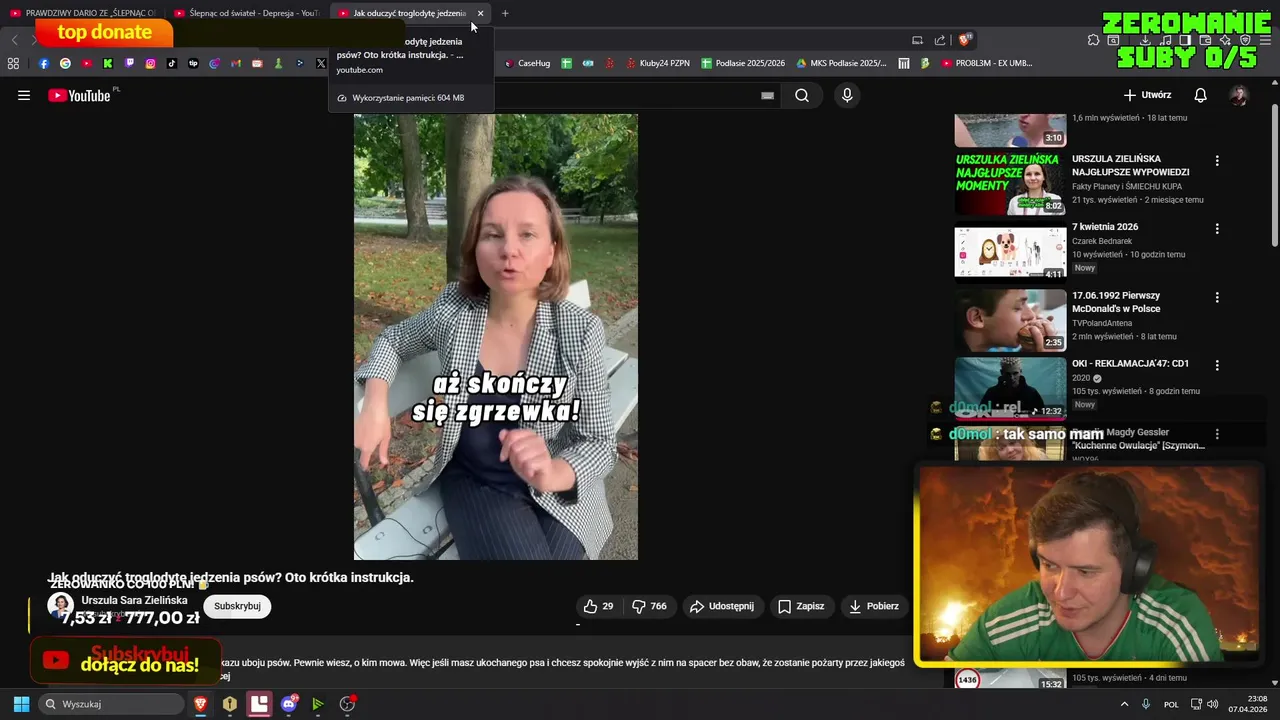1280x720 pixels.
Task: Click the share page icon in address bar
Action: (x=940, y=40)
